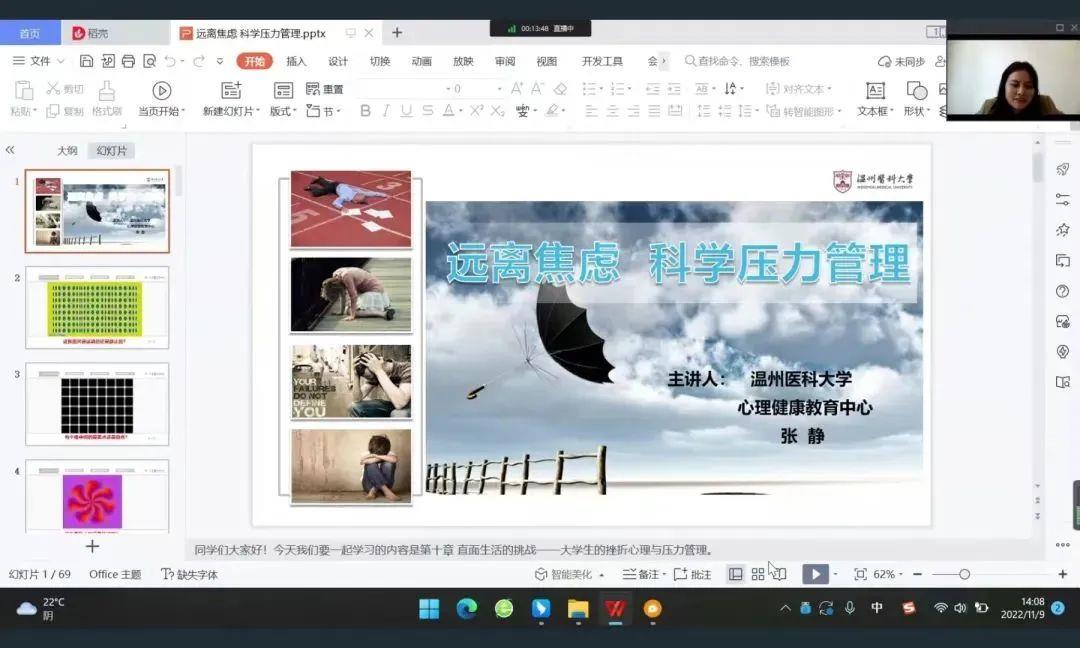Open the 文件 menu dropdown
This screenshot has height=648, width=1080.
(40, 61)
